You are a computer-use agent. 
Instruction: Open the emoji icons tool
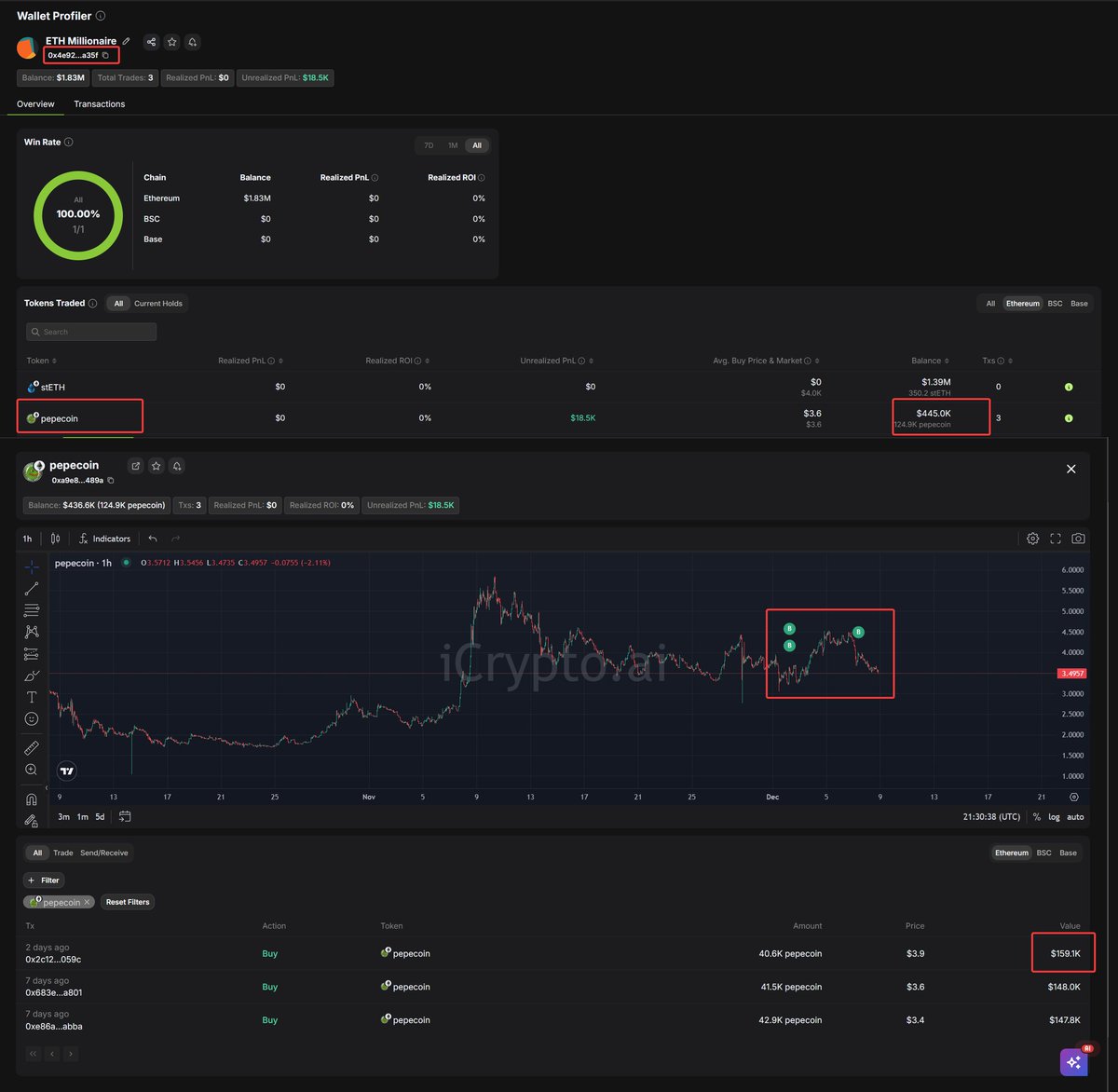pos(32,718)
